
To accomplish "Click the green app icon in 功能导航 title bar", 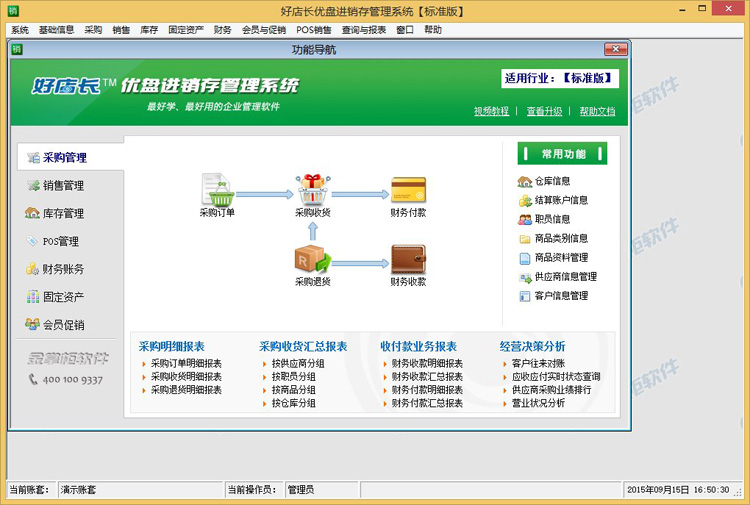I will (x=17, y=49).
